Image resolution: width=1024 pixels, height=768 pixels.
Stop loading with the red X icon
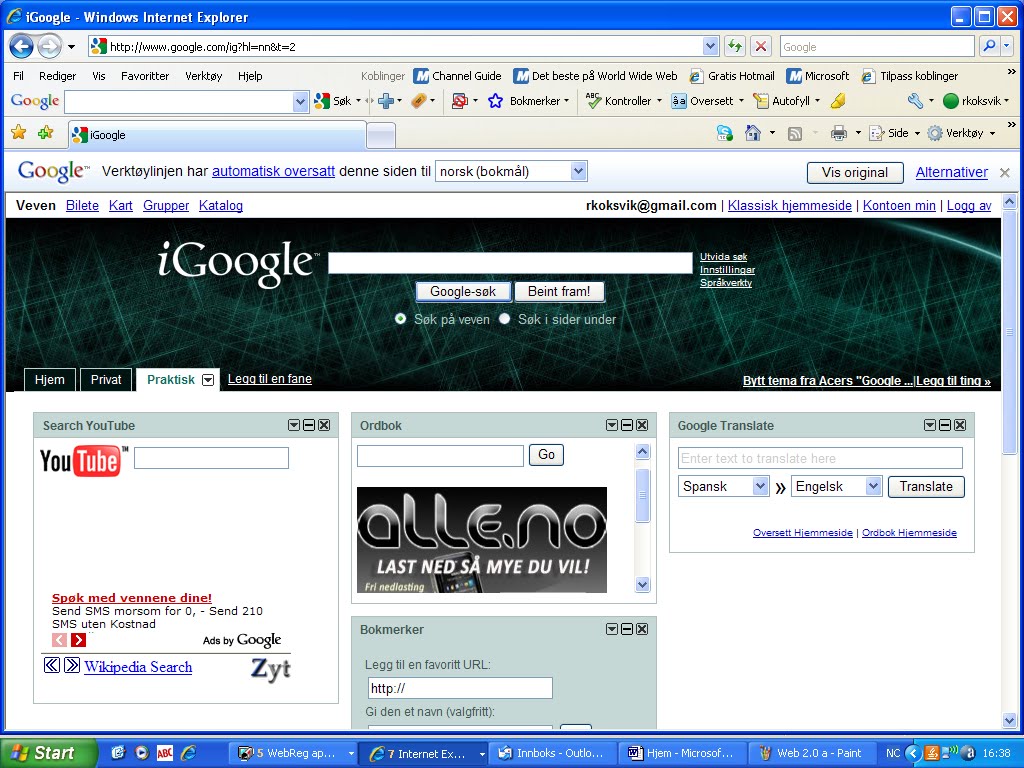tap(760, 46)
